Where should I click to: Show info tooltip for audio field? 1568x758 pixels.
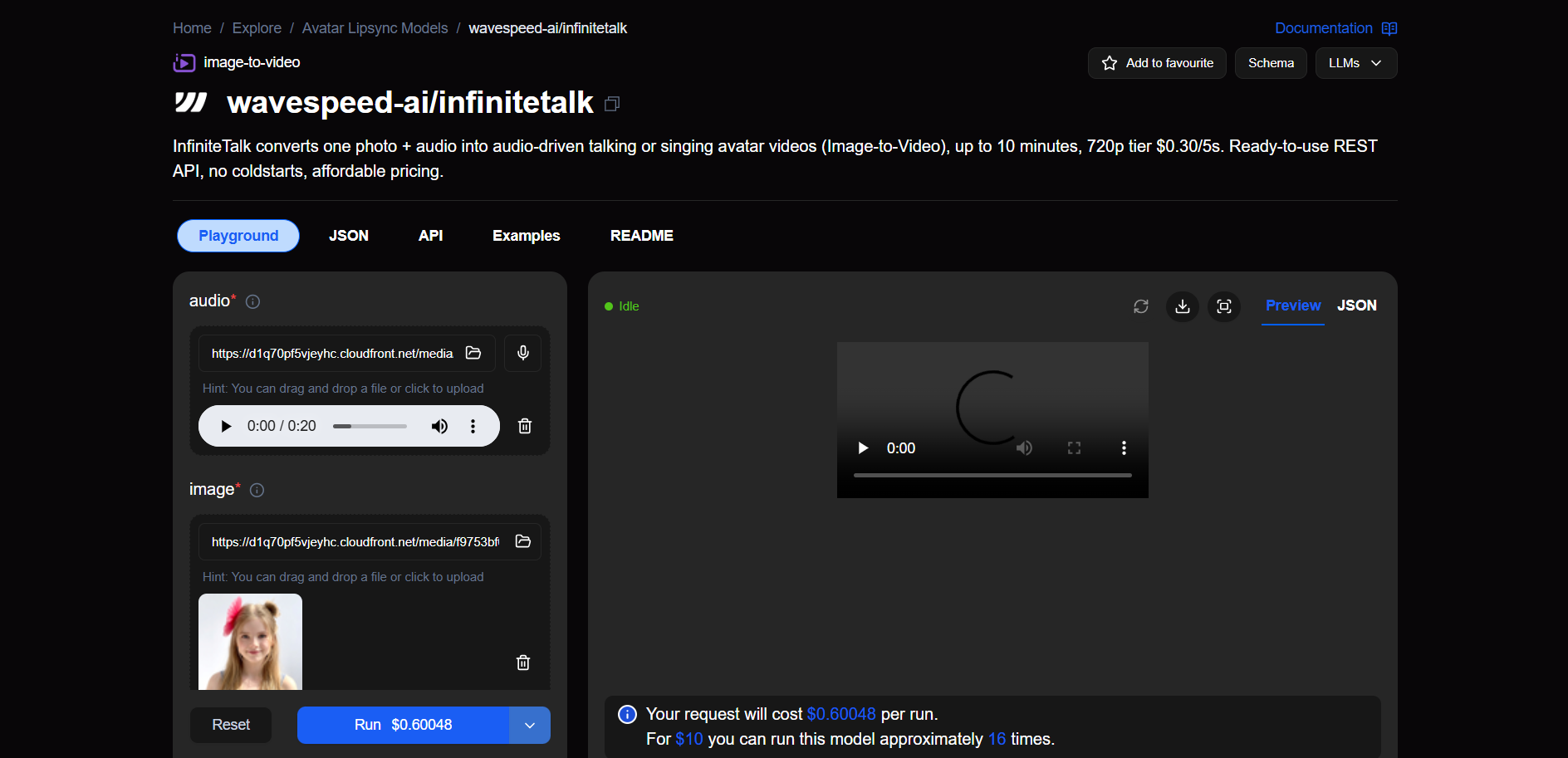click(253, 301)
